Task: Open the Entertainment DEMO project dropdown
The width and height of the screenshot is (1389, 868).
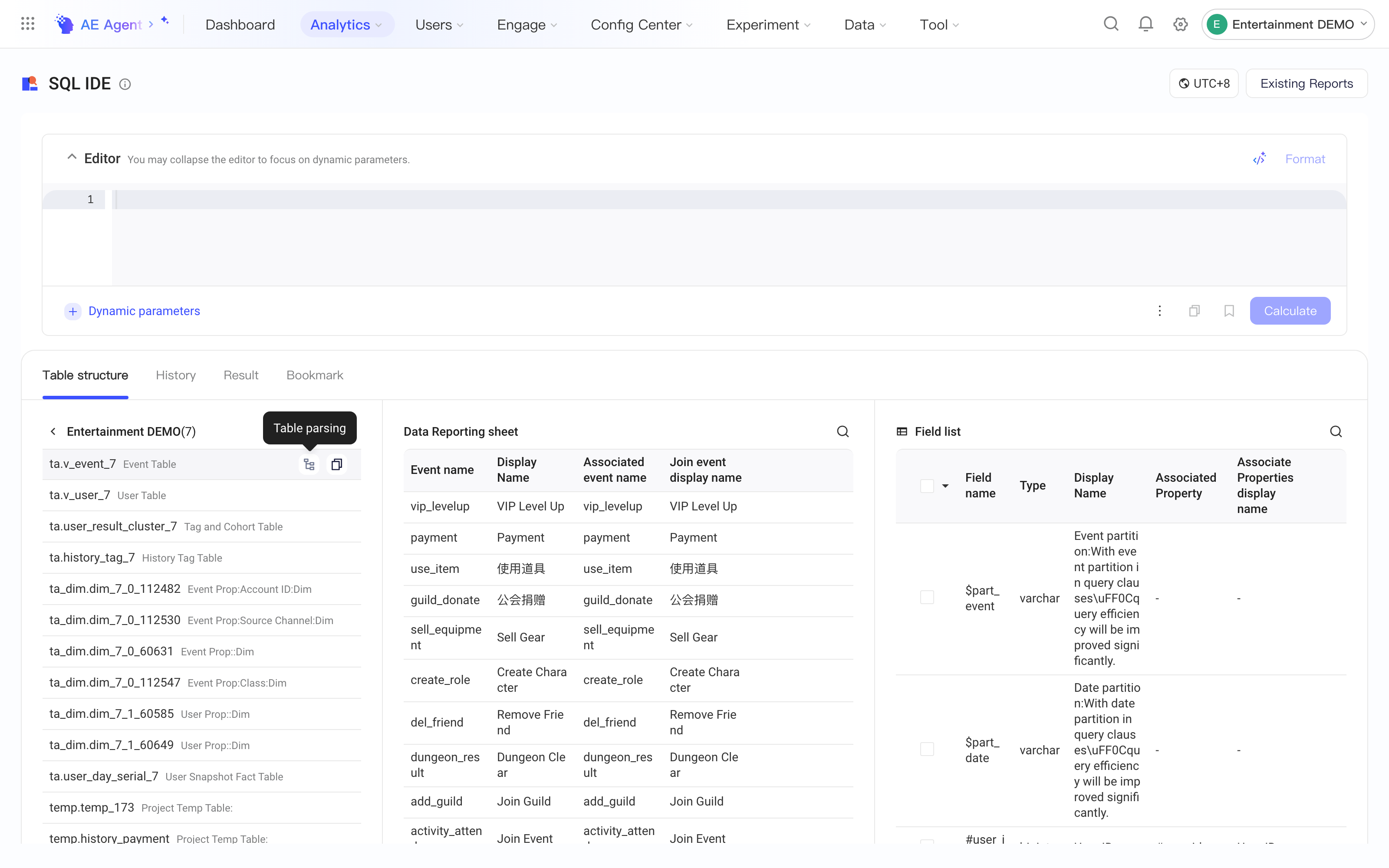Action: tap(1287, 24)
